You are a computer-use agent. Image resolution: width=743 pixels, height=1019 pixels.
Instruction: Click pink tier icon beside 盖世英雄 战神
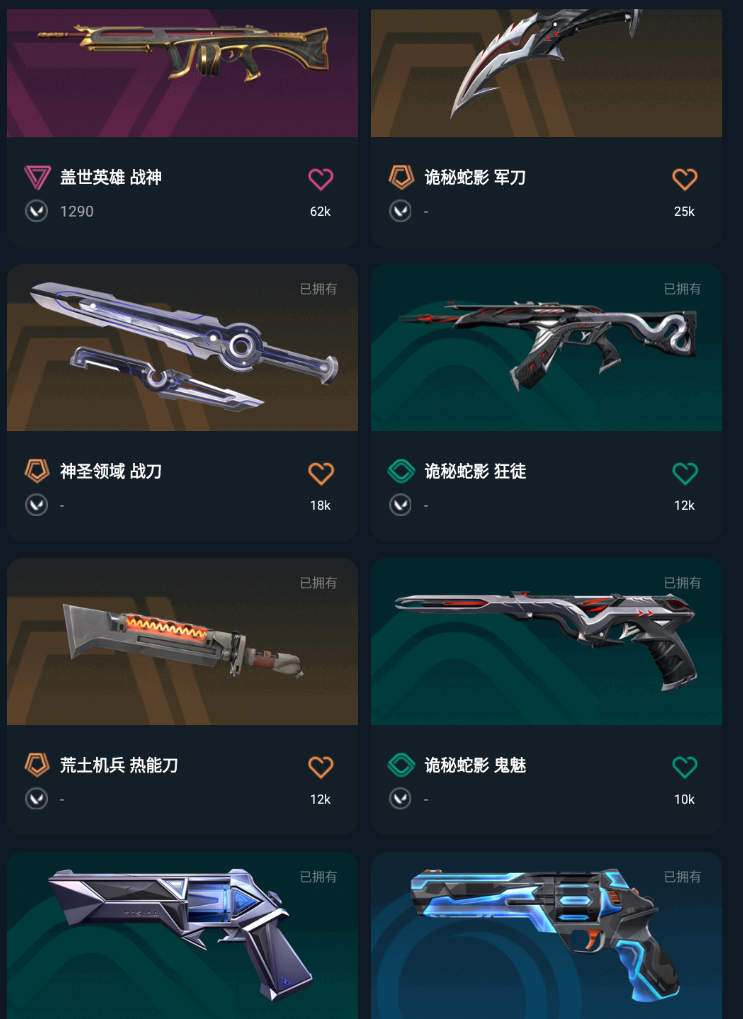(37, 177)
